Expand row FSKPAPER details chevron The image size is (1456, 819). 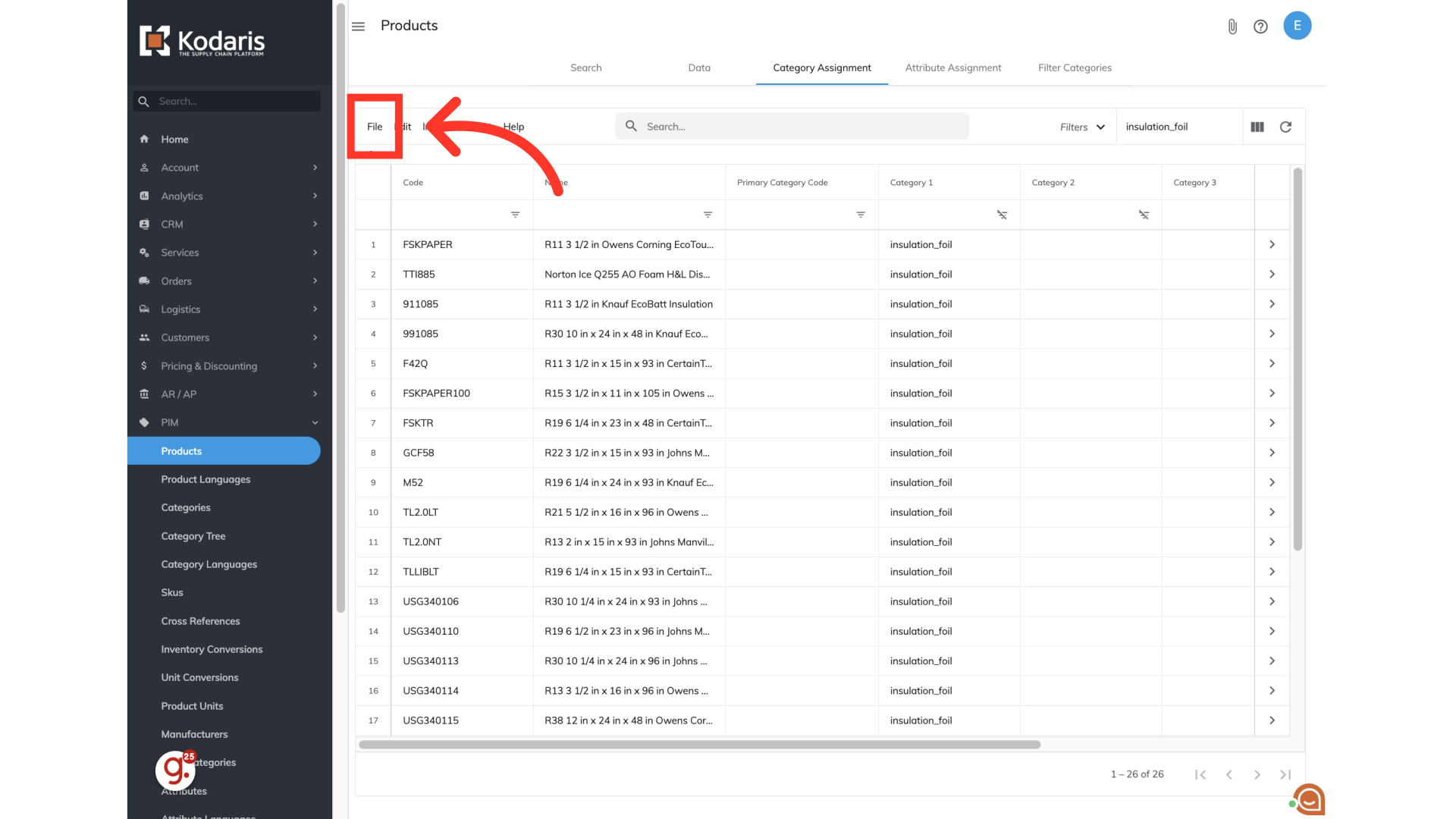[x=1272, y=244]
